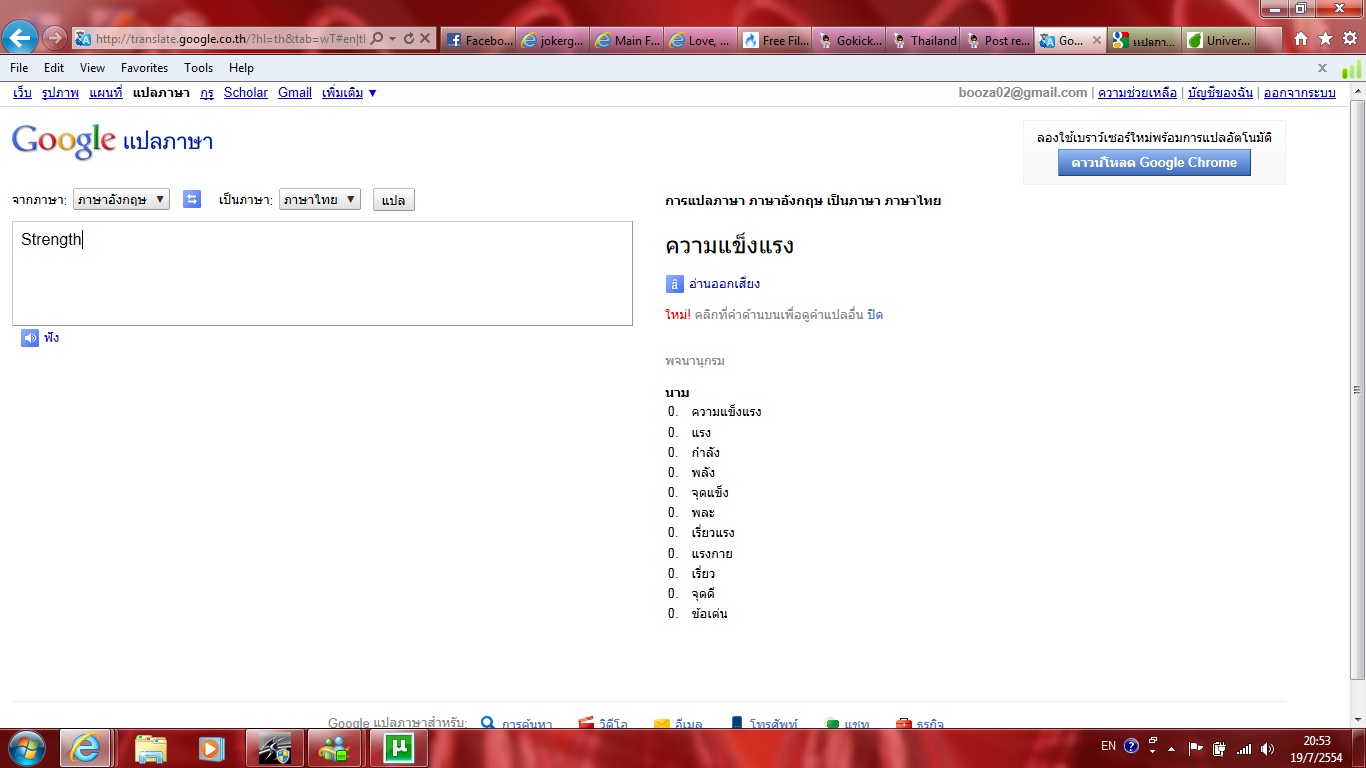Click the Google แปลภาษา logo

coord(112,141)
